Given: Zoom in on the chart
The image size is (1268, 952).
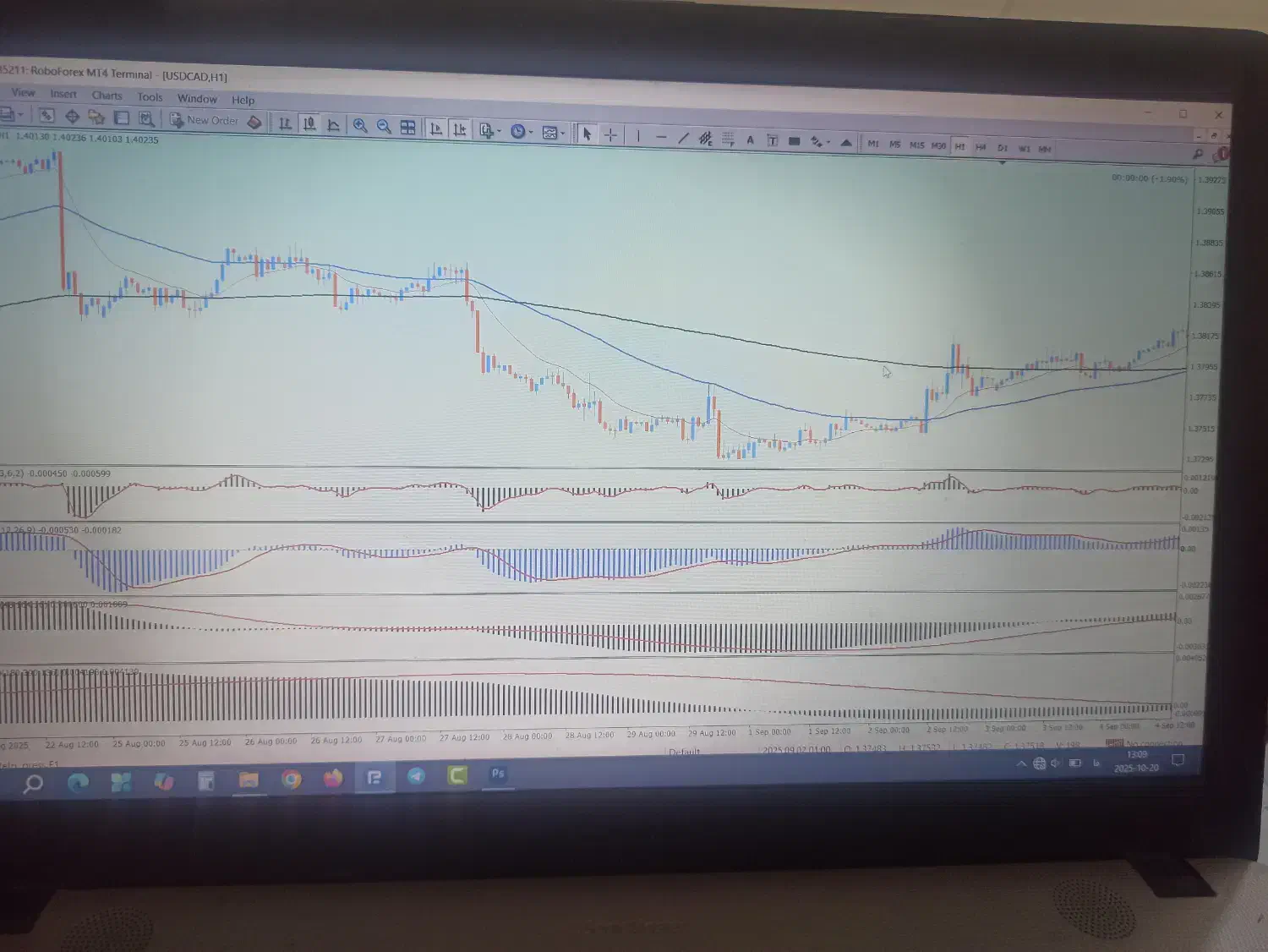Looking at the screenshot, I should (x=360, y=126).
